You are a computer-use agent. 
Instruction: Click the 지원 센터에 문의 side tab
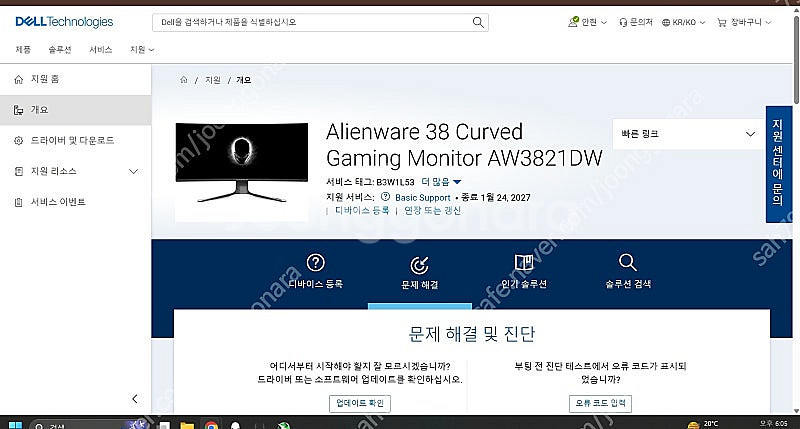(x=779, y=164)
